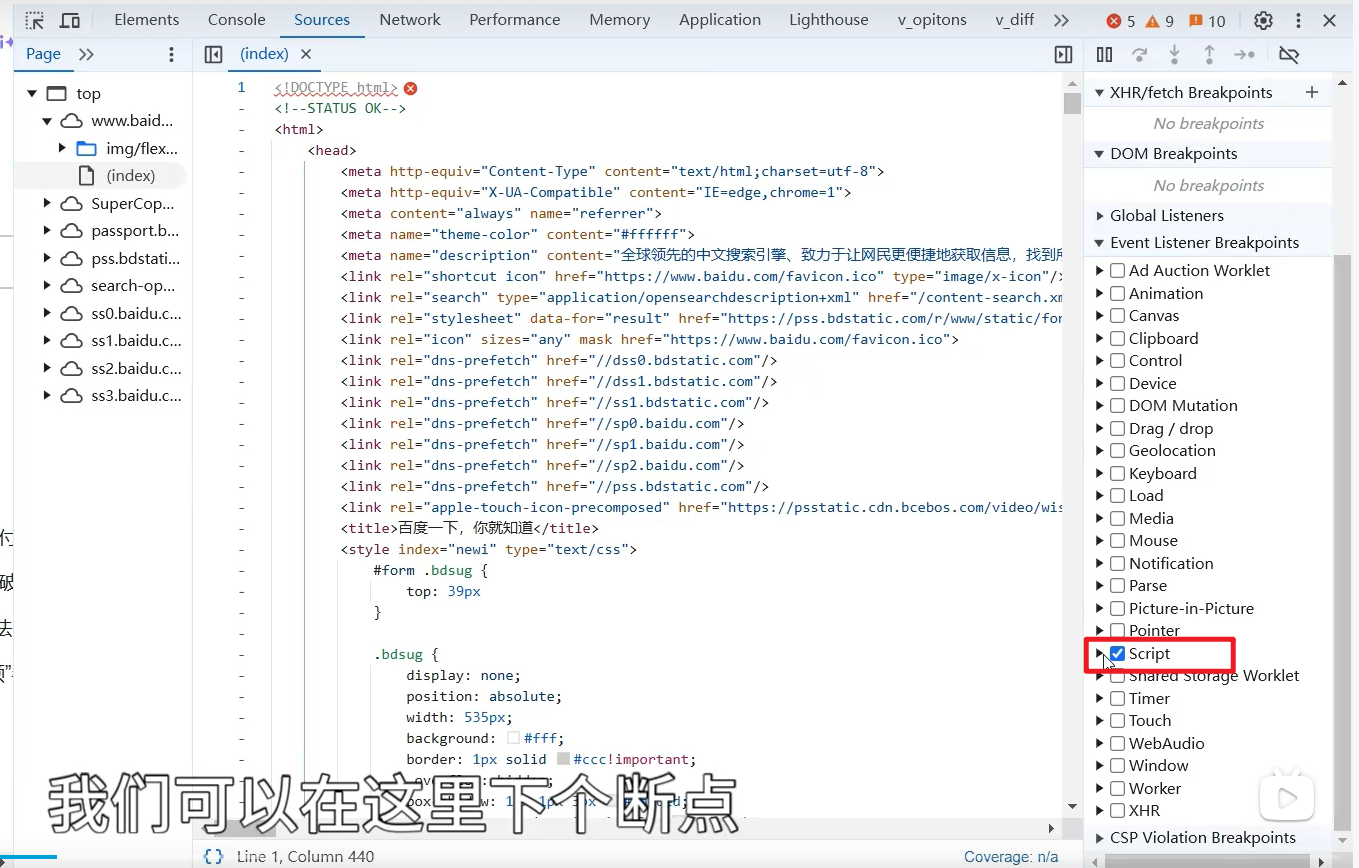This screenshot has height=868, width=1359.
Task: Expand the passport.b... domain tree node
Action: (47, 231)
